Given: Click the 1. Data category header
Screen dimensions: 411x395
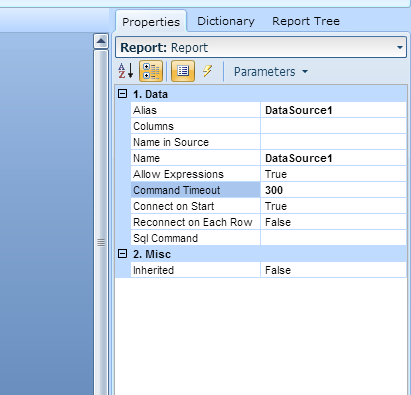Looking at the screenshot, I should 261,94.
